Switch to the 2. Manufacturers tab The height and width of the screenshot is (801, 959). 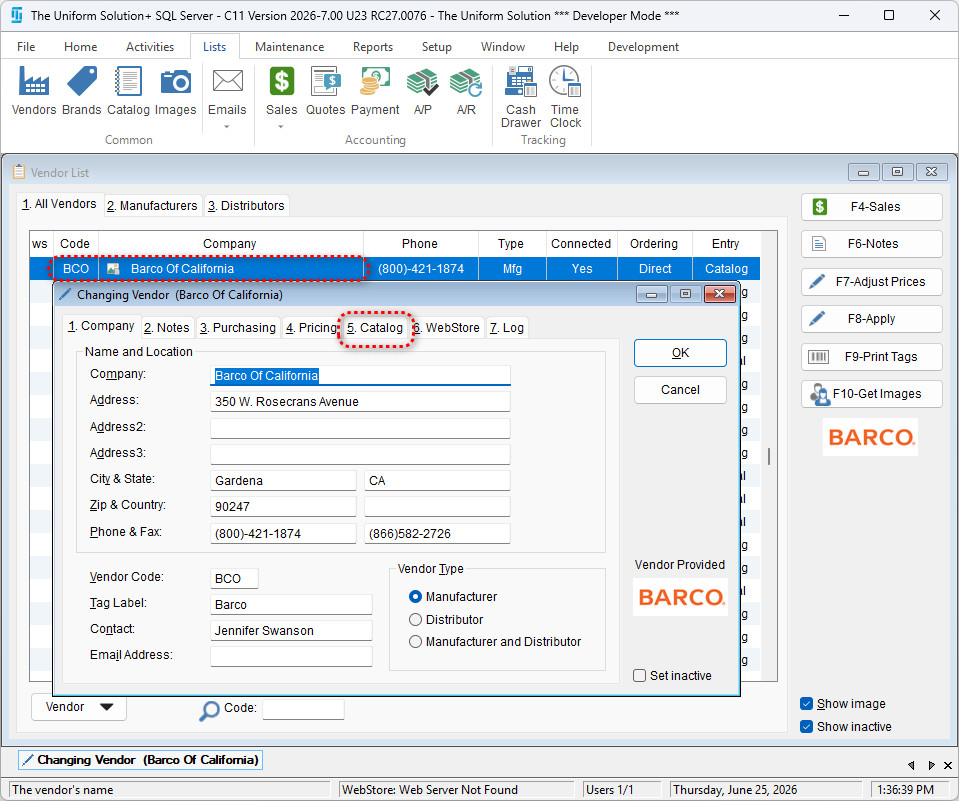[152, 205]
